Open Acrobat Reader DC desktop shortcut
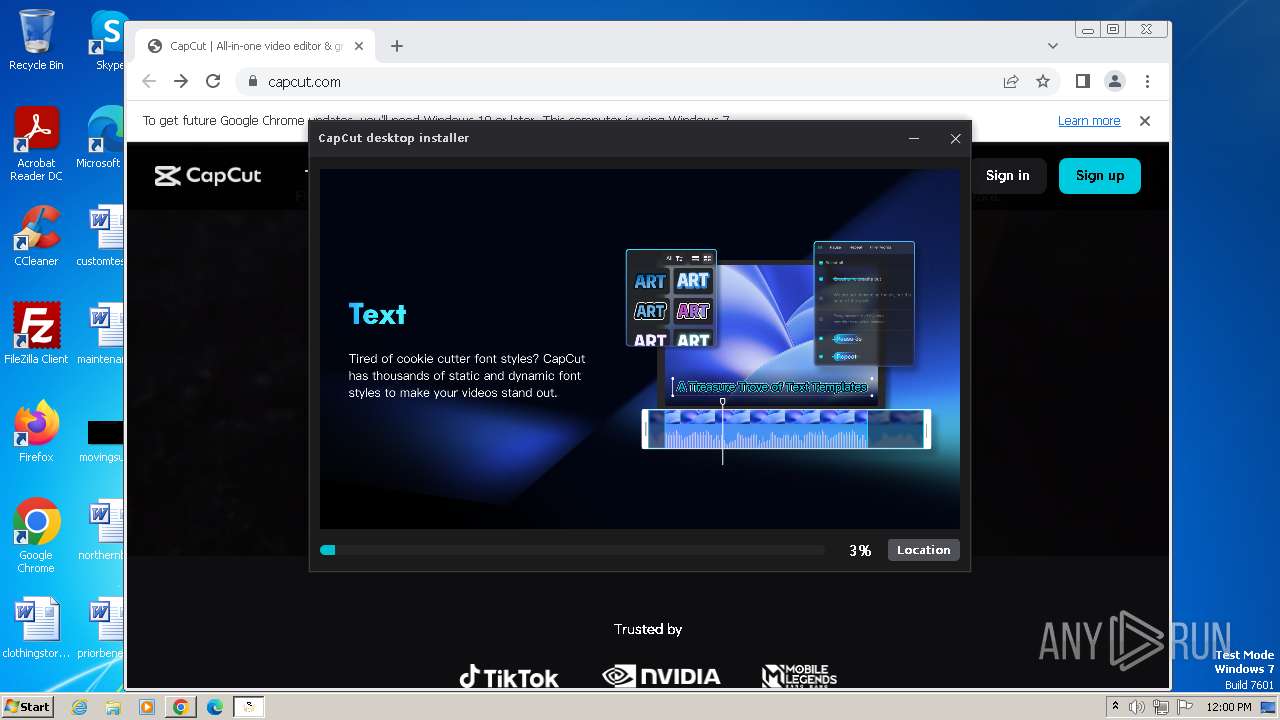 (36, 144)
